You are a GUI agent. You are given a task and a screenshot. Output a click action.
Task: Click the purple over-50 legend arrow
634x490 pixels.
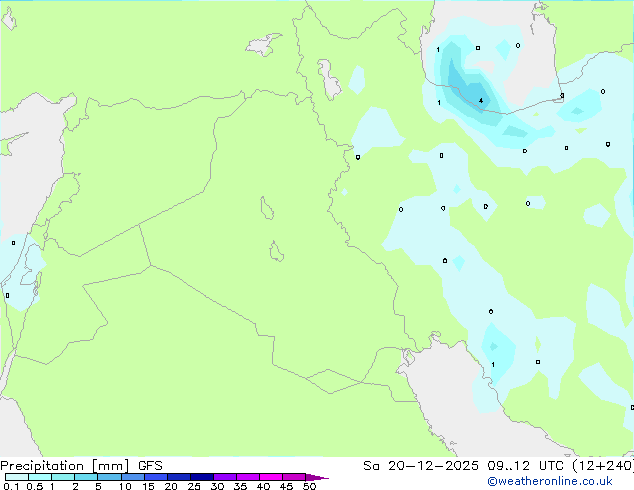[317, 477]
